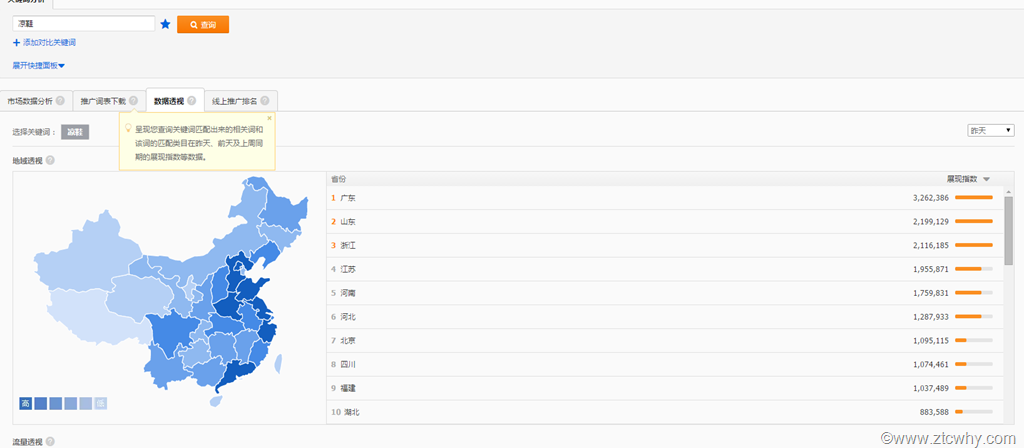Click 添加对比关键词 link
The image size is (1024, 448).
[45, 43]
